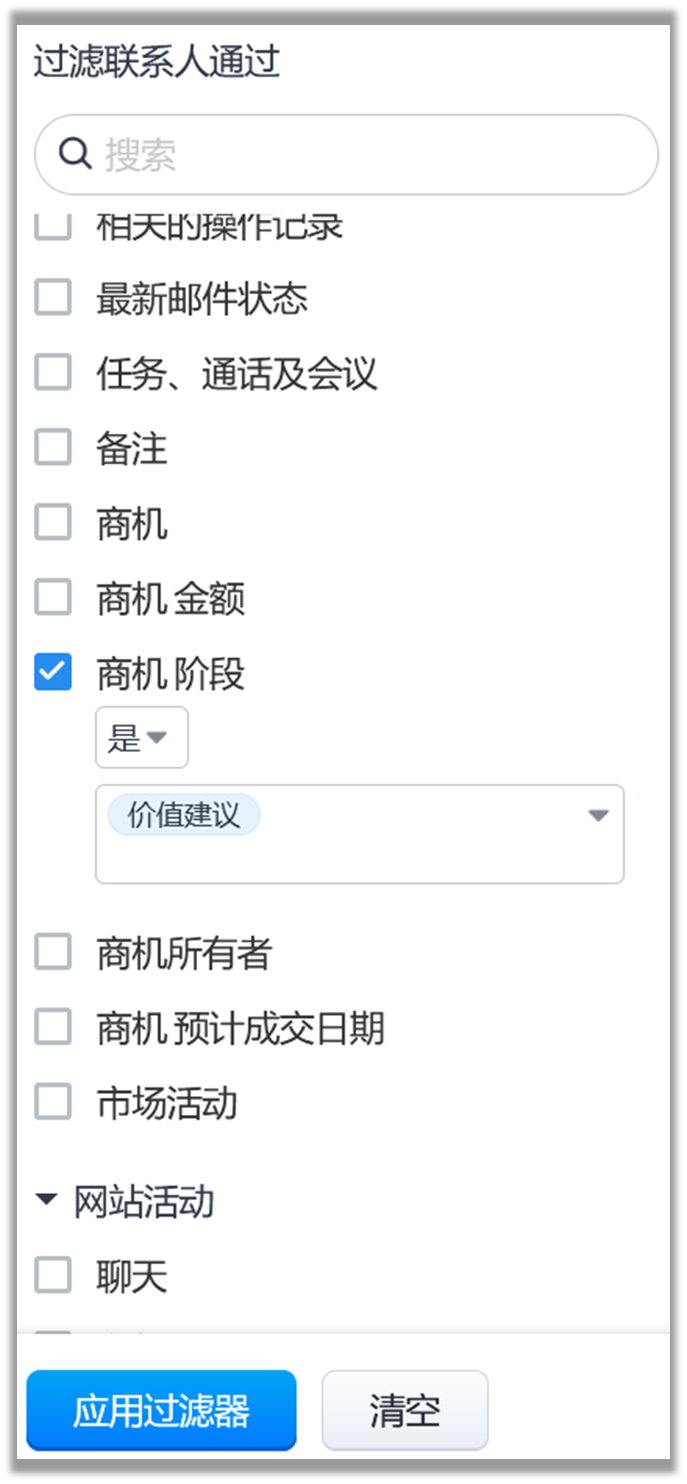The image size is (687, 1484).
Task: Click the 商机 阶段 label text
Action: tap(170, 673)
